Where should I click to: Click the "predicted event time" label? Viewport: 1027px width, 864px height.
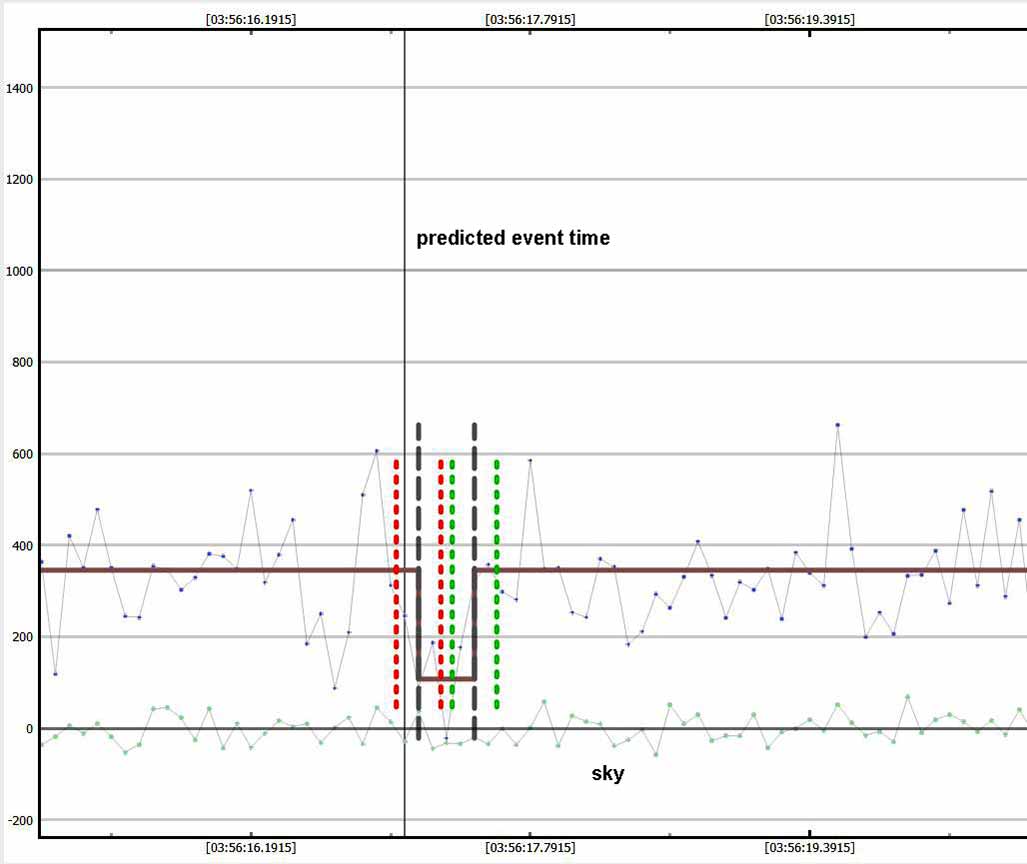tap(513, 239)
